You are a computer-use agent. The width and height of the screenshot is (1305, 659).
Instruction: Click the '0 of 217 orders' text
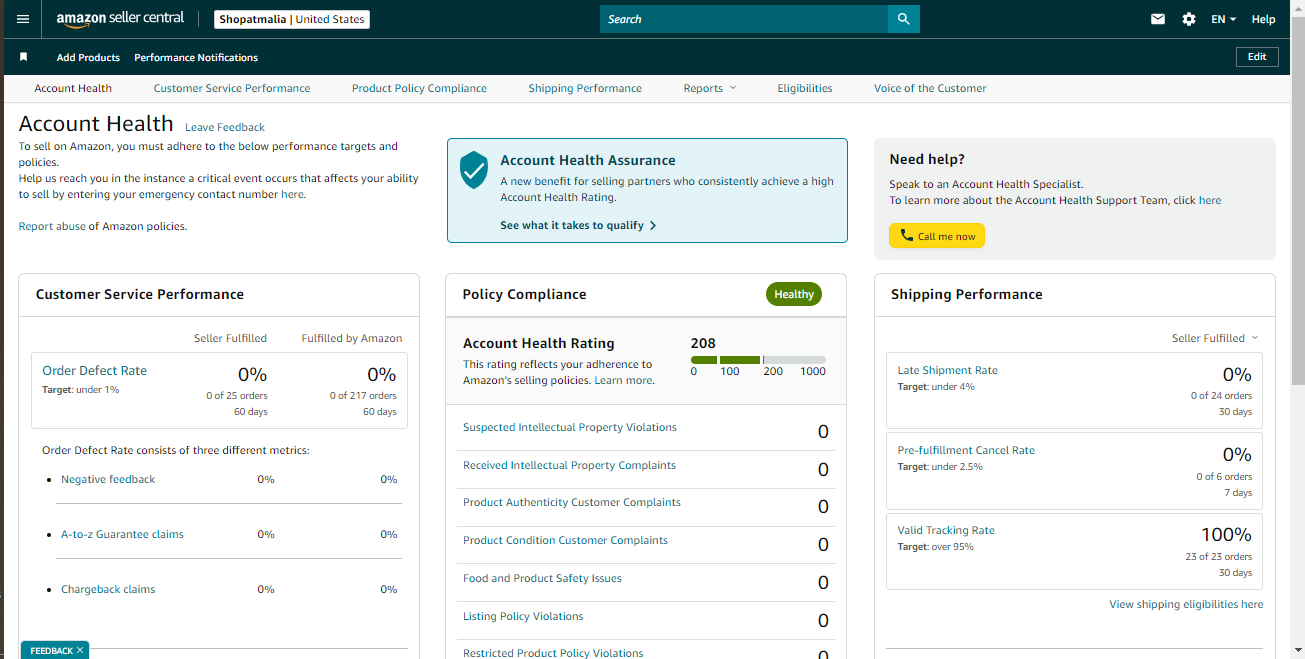363,396
